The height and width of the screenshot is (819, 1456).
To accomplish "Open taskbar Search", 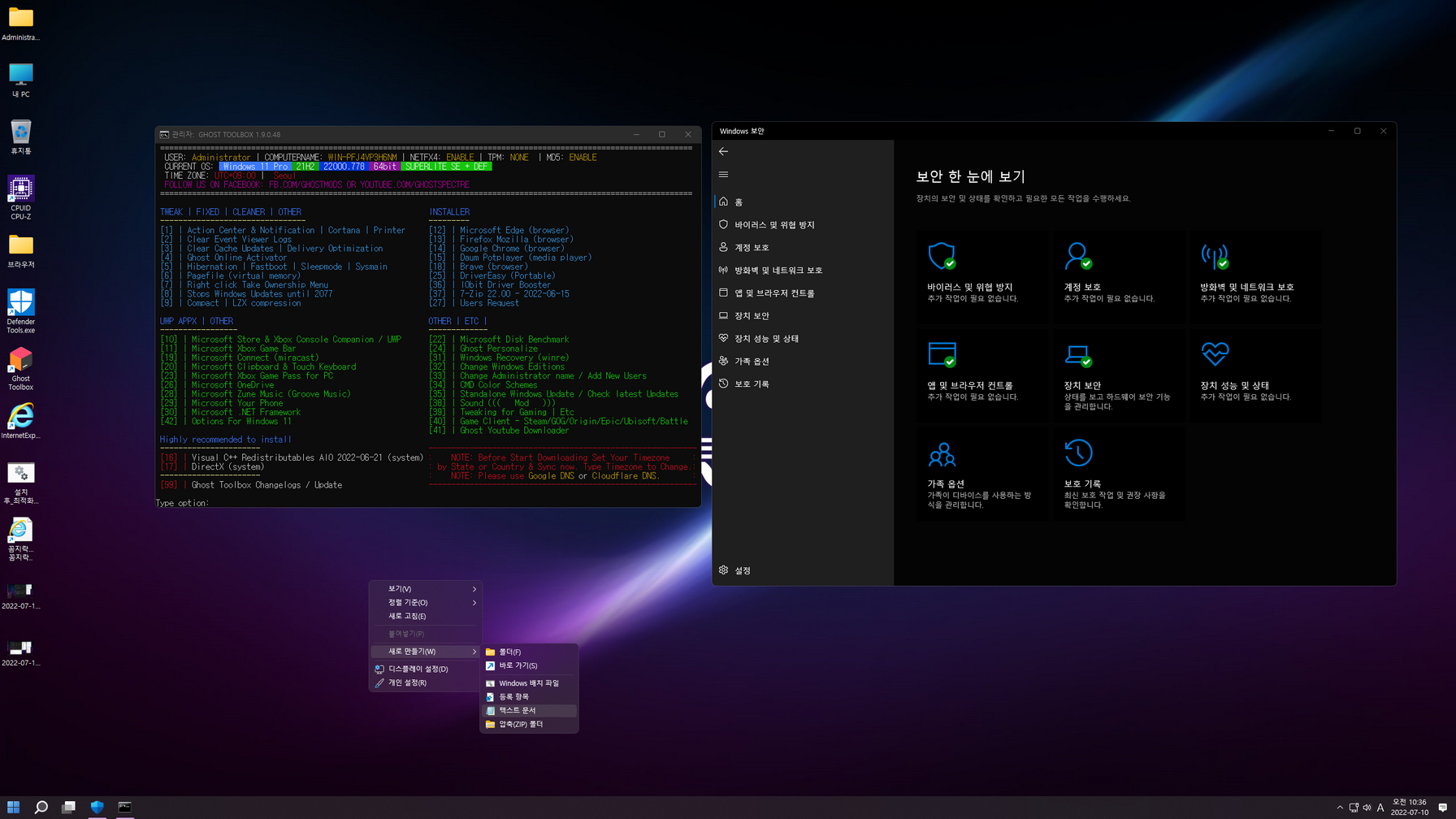I will [x=41, y=807].
